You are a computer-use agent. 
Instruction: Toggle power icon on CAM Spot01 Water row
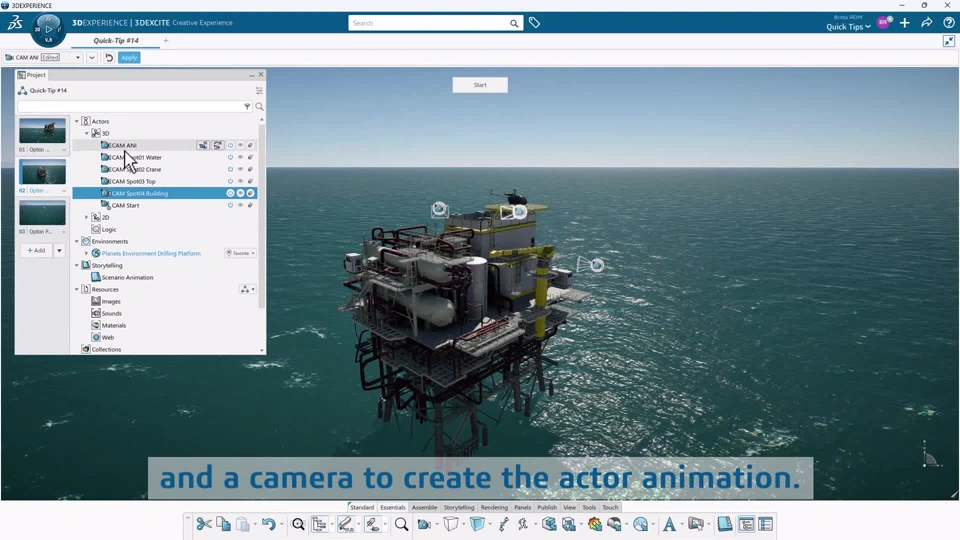pos(230,157)
